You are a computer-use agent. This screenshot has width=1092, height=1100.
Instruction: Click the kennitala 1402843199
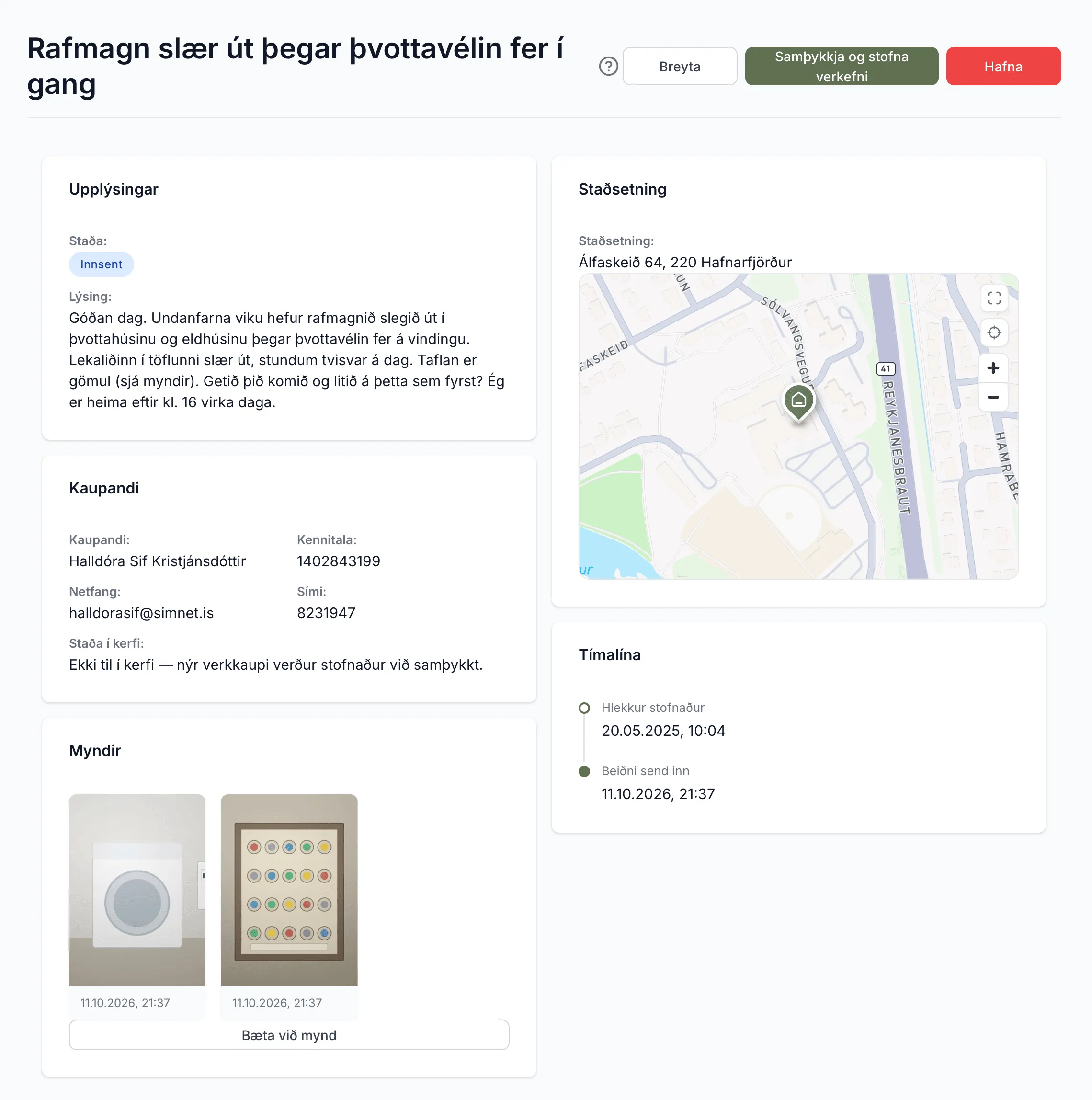pos(339,561)
